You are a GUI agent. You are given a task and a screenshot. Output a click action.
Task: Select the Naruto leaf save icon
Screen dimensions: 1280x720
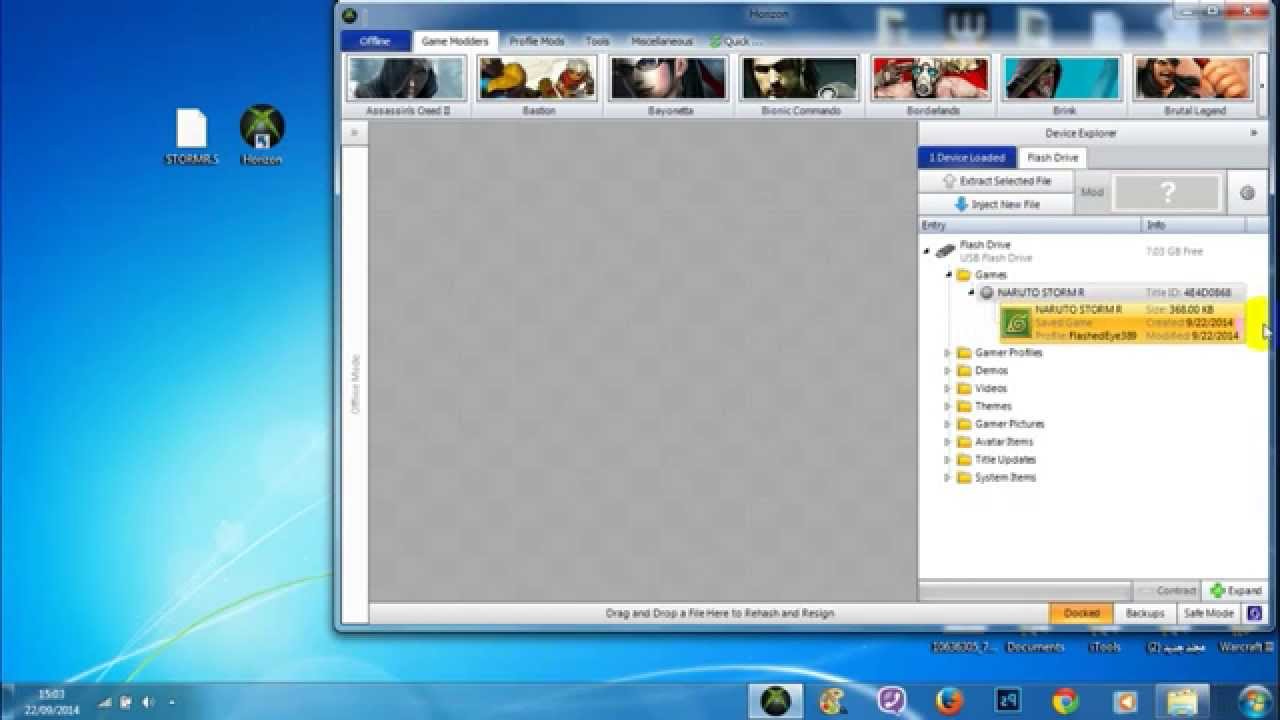(x=1016, y=323)
